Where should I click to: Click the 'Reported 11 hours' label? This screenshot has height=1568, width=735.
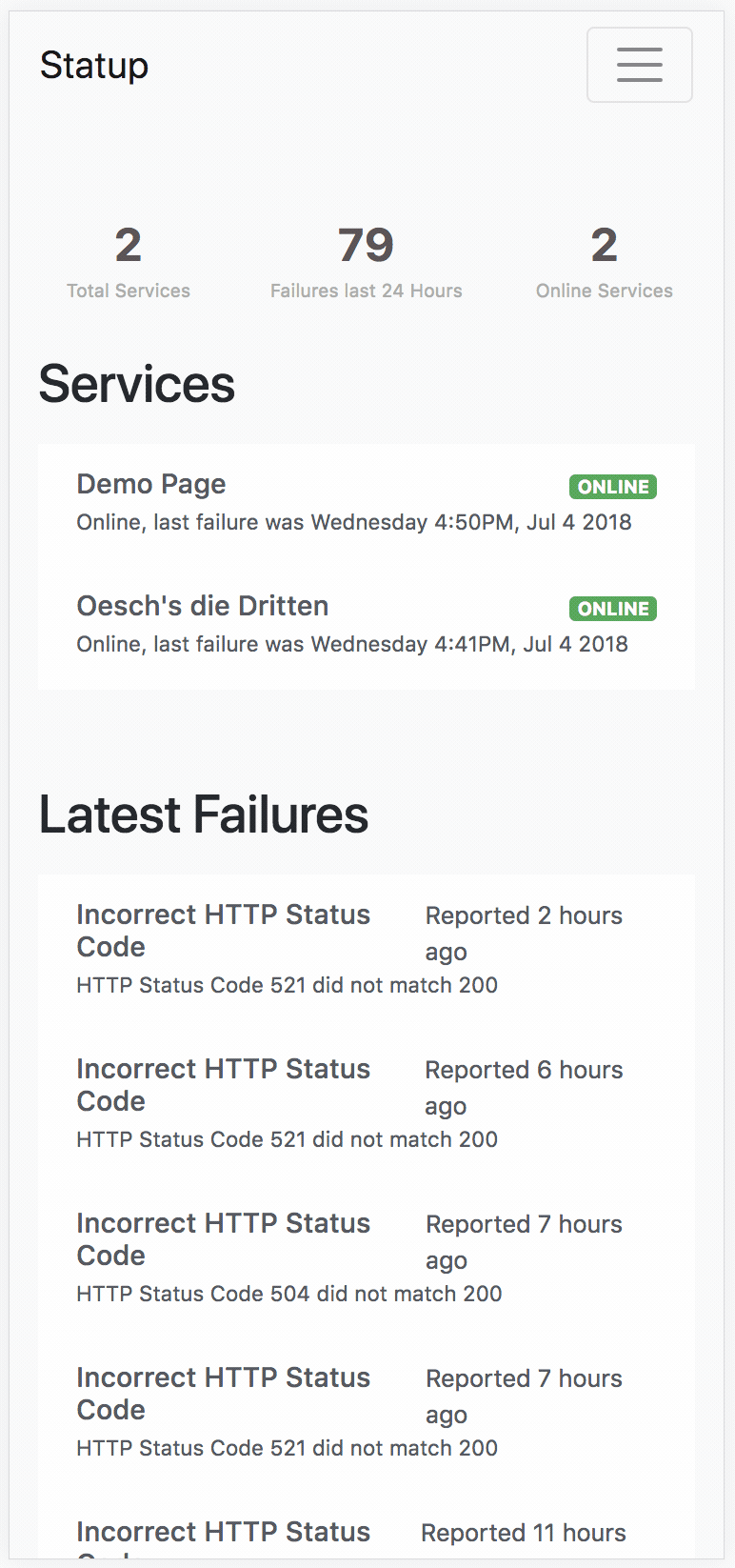pyautogui.click(x=524, y=1533)
